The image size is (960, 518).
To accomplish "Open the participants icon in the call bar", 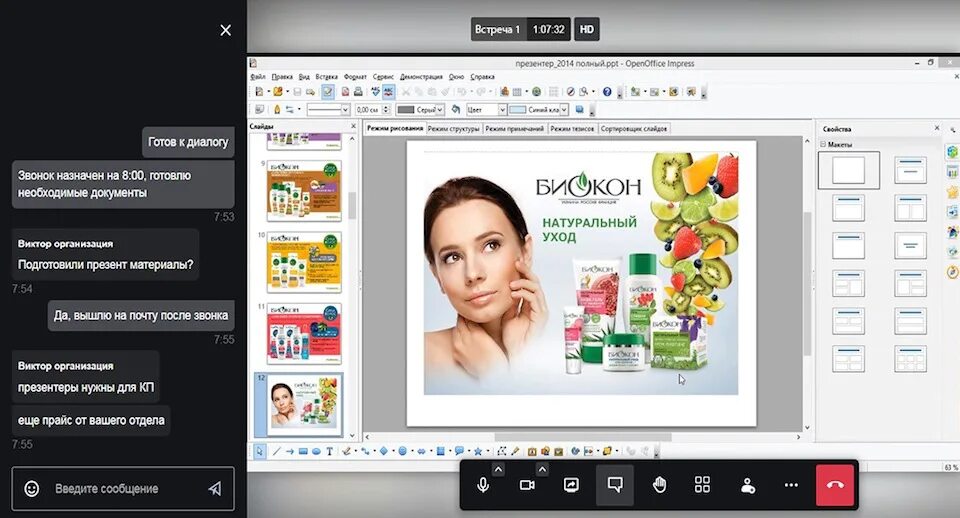I will point(747,485).
